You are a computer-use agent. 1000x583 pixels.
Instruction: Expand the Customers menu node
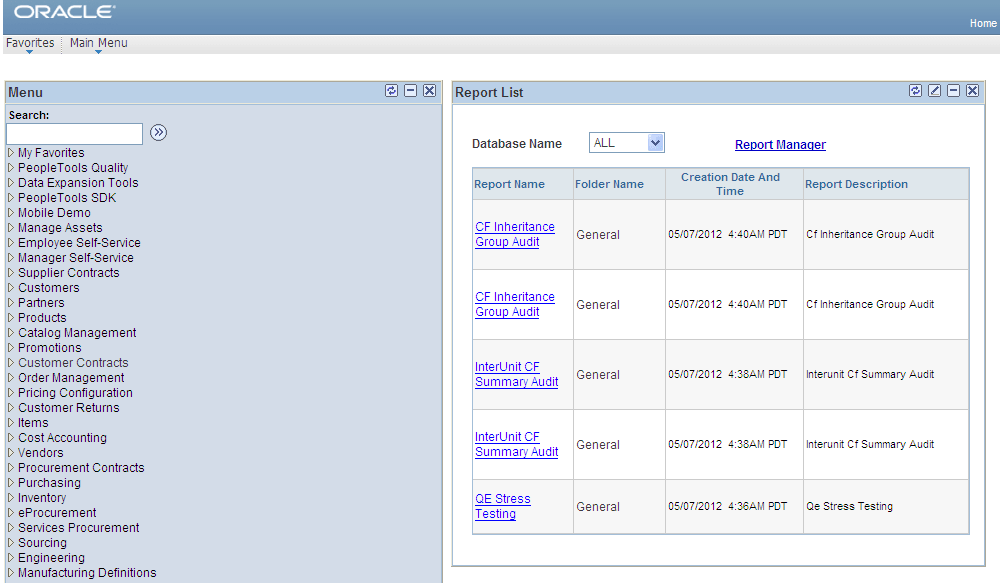tap(48, 287)
